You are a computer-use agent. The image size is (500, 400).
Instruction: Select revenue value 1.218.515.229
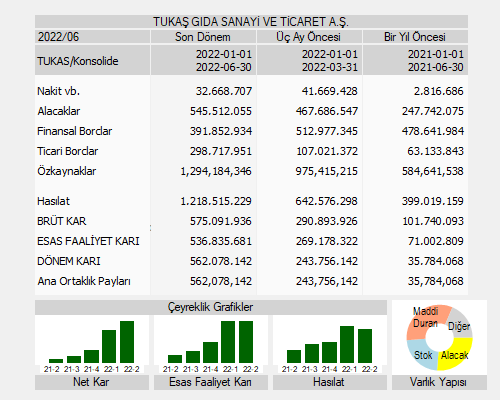click(x=216, y=201)
